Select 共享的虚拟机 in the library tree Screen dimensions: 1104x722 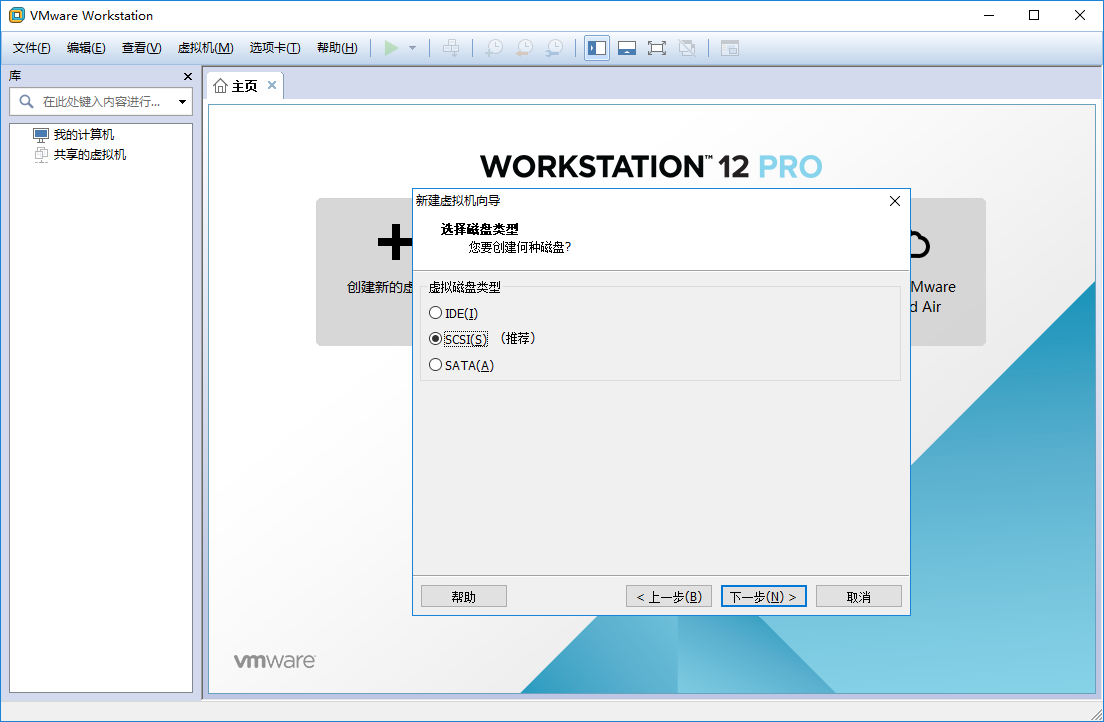pyautogui.click(x=90, y=154)
